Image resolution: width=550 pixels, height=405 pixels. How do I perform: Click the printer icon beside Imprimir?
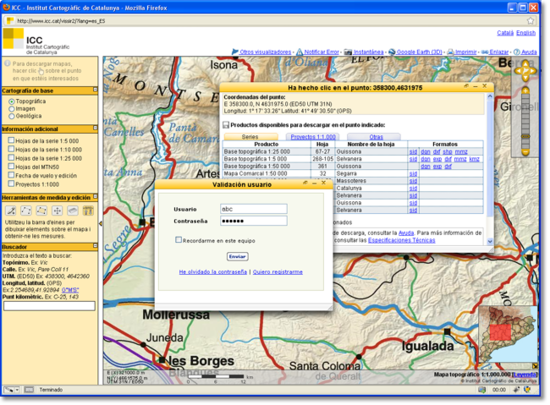[x=451, y=52]
